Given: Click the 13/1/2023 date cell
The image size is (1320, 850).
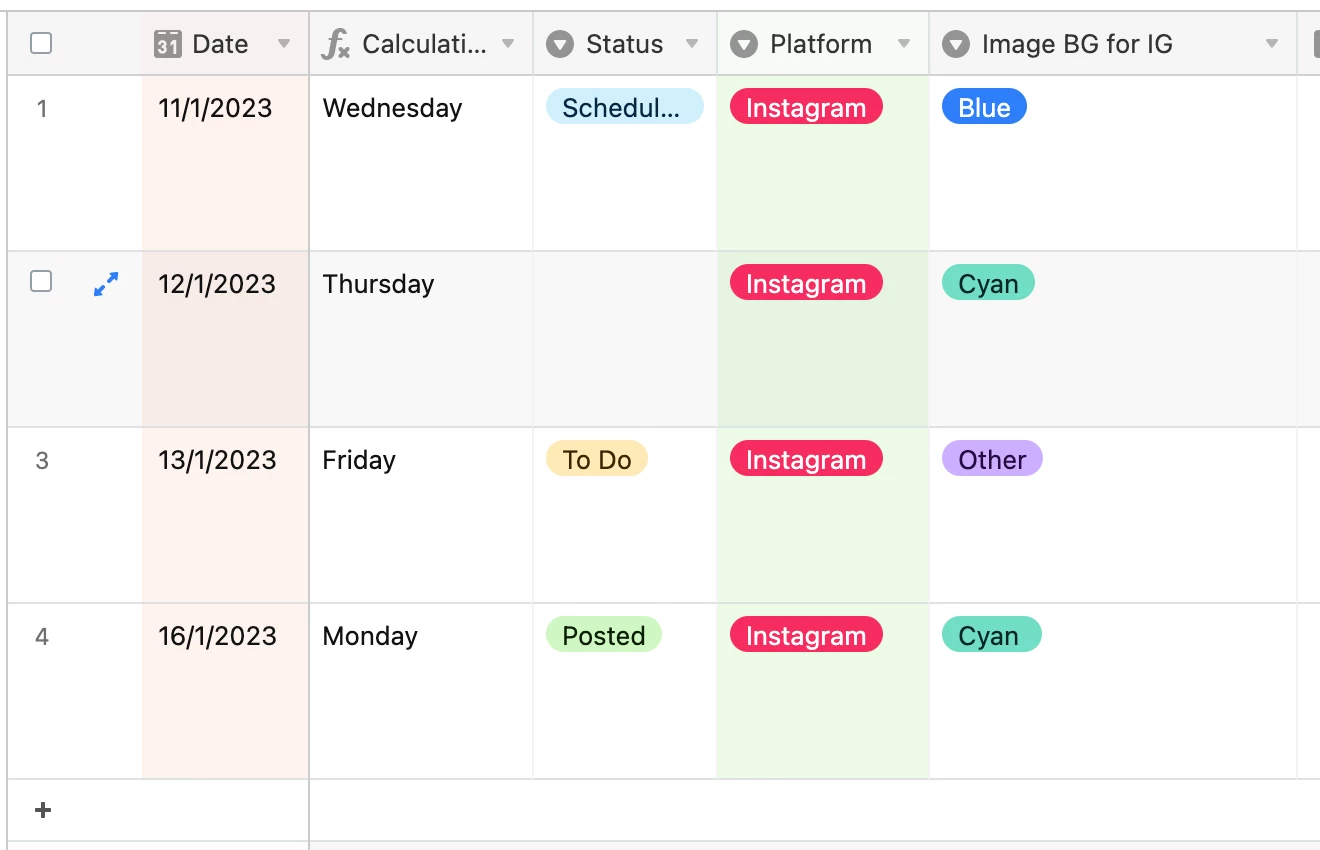Looking at the screenshot, I should pyautogui.click(x=217, y=460).
